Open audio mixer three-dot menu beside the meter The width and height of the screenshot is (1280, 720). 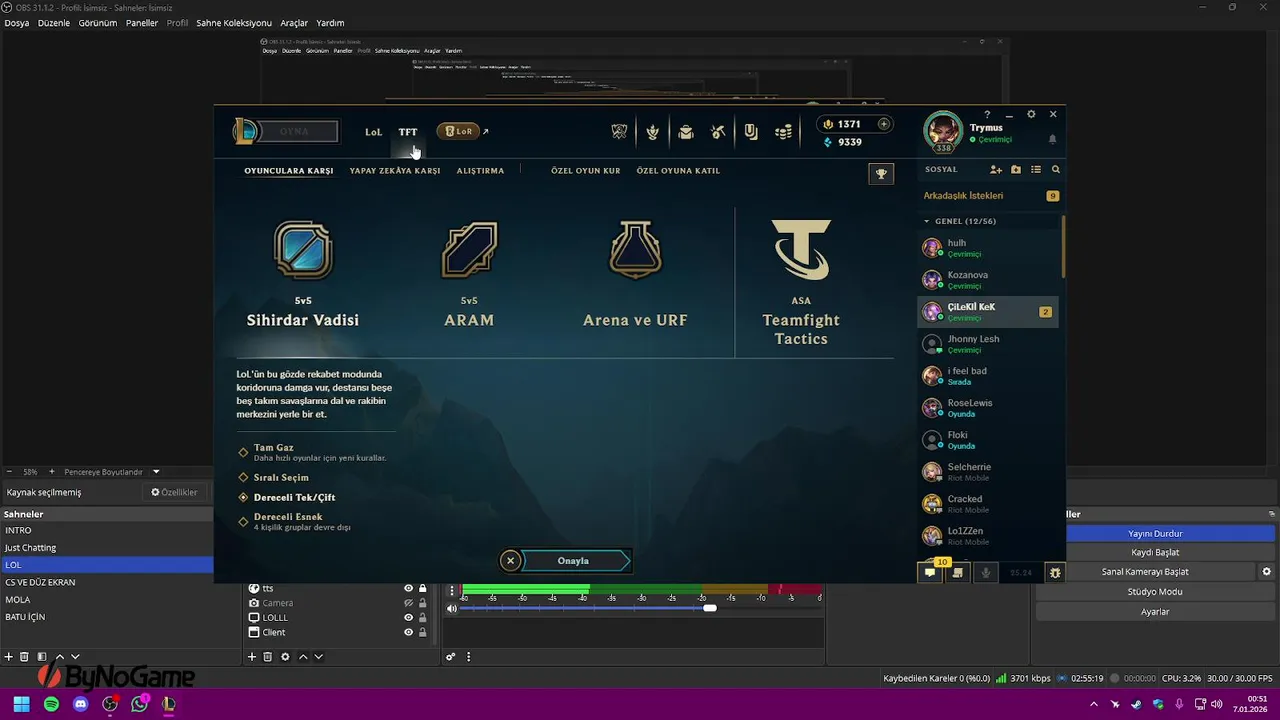(452, 591)
